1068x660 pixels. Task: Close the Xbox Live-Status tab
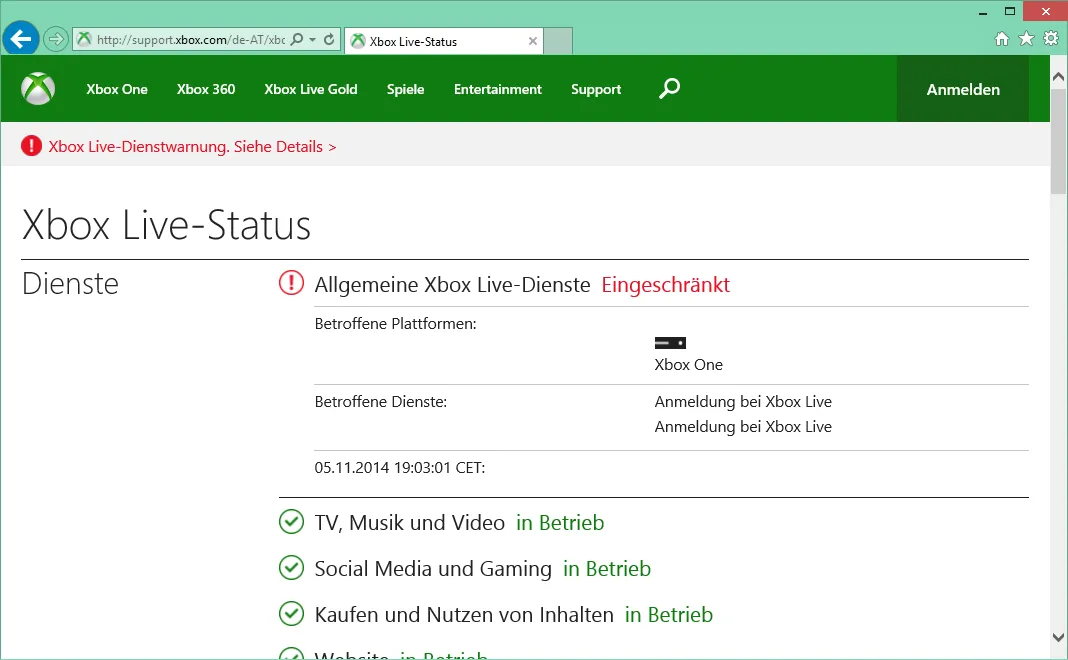point(533,42)
